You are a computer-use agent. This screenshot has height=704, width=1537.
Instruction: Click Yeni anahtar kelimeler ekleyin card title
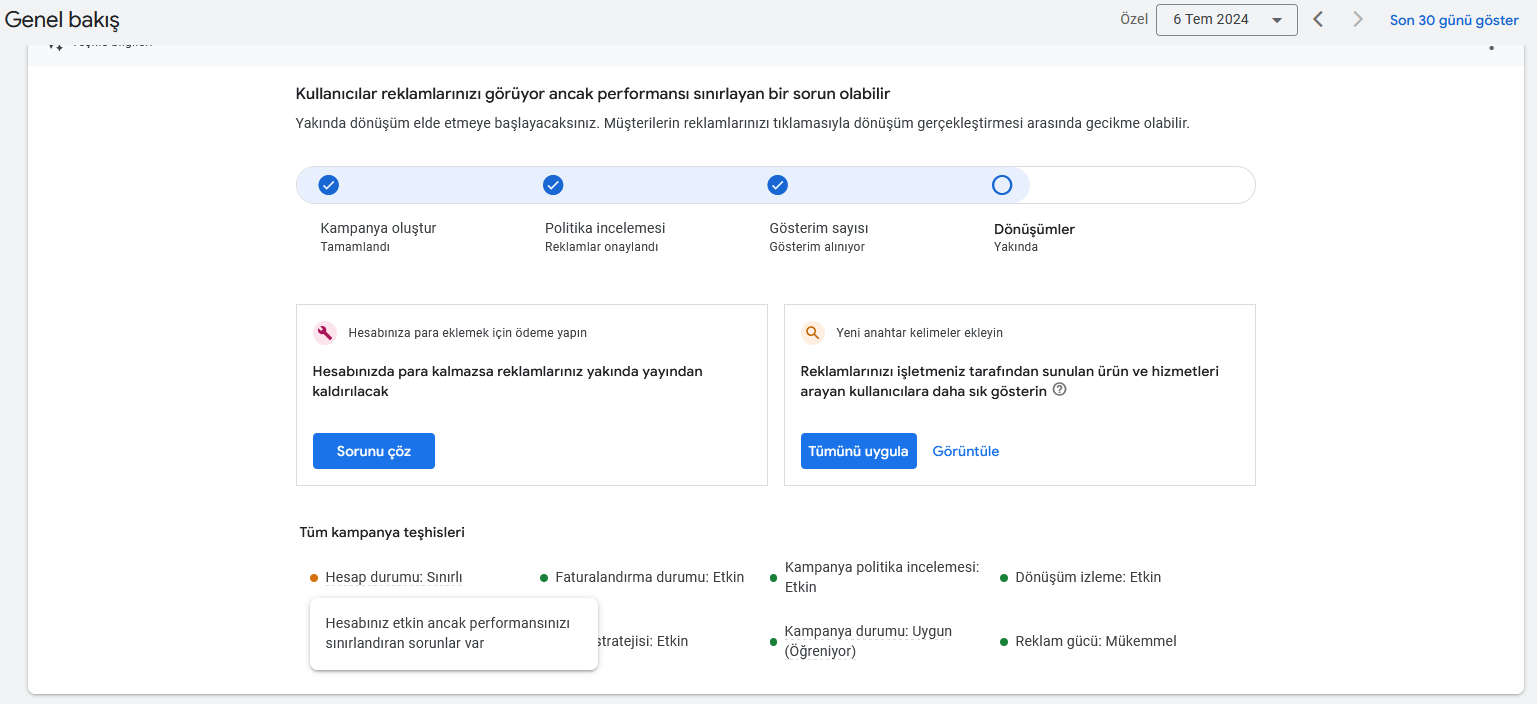coord(919,333)
